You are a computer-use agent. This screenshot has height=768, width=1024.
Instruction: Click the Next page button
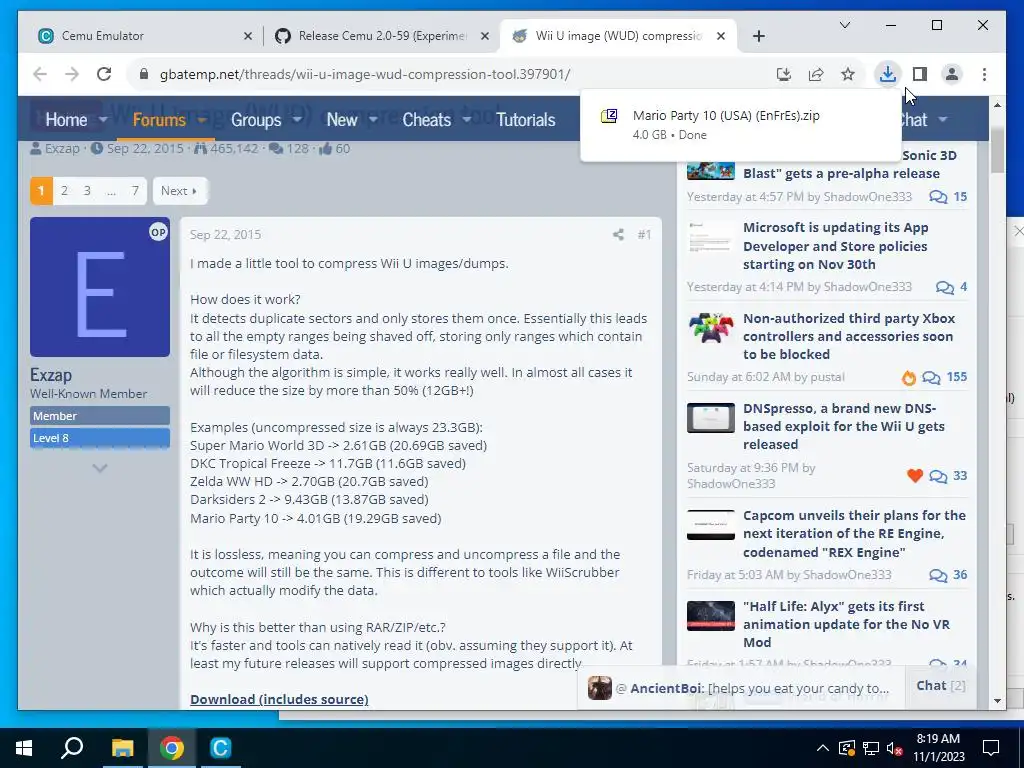pos(179,191)
